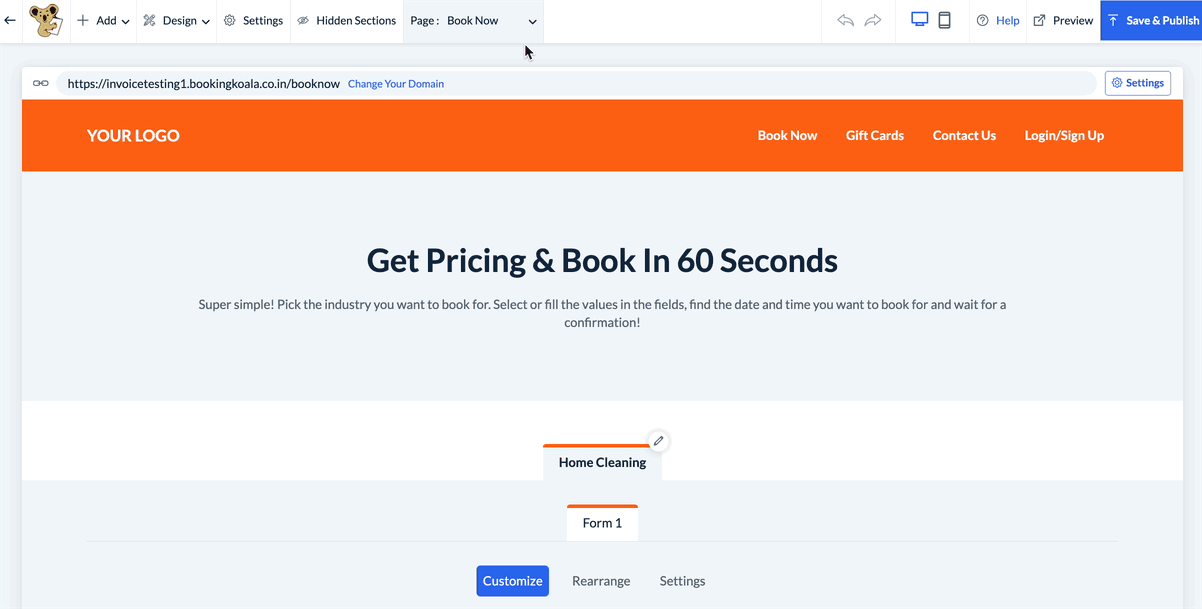Click the undo arrow icon

tap(845, 20)
